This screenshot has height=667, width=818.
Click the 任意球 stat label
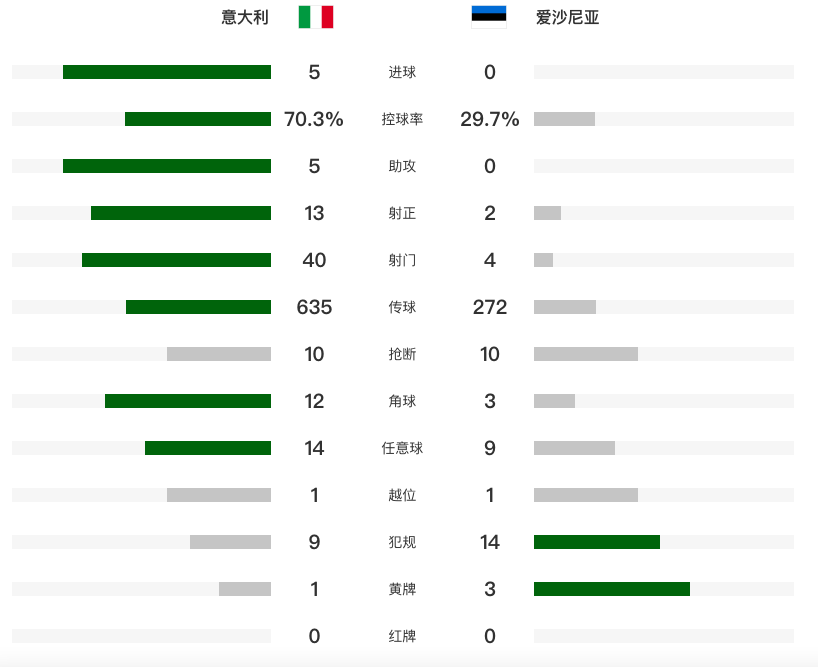[x=402, y=448]
